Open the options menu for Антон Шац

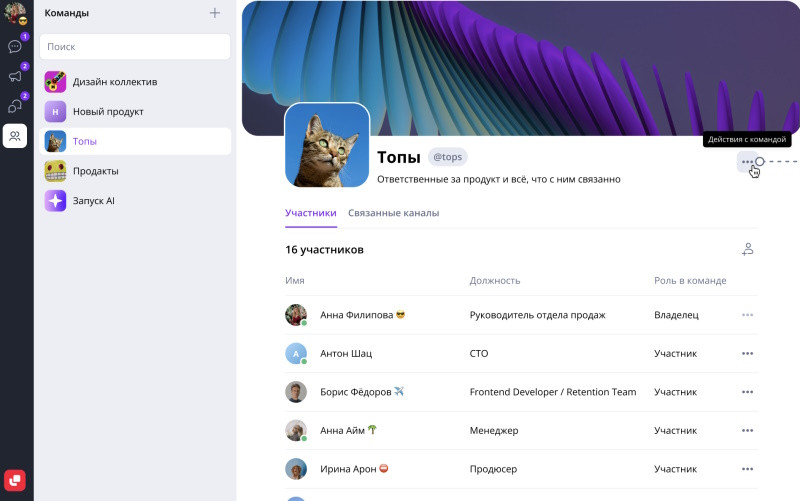(x=747, y=354)
